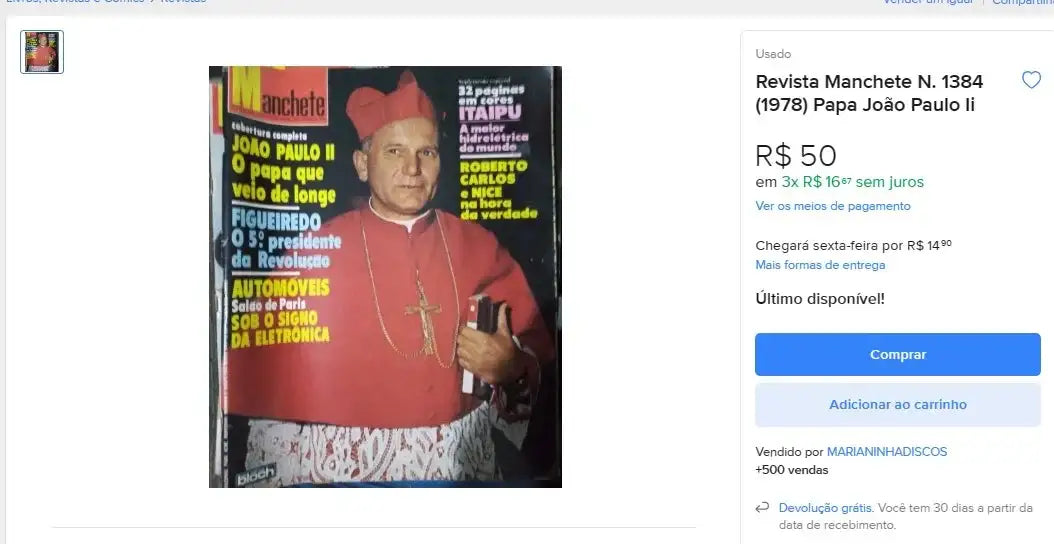Image resolution: width=1054 pixels, height=544 pixels.
Task: Click the Revistas breadcrumb at top
Action: [183, 2]
